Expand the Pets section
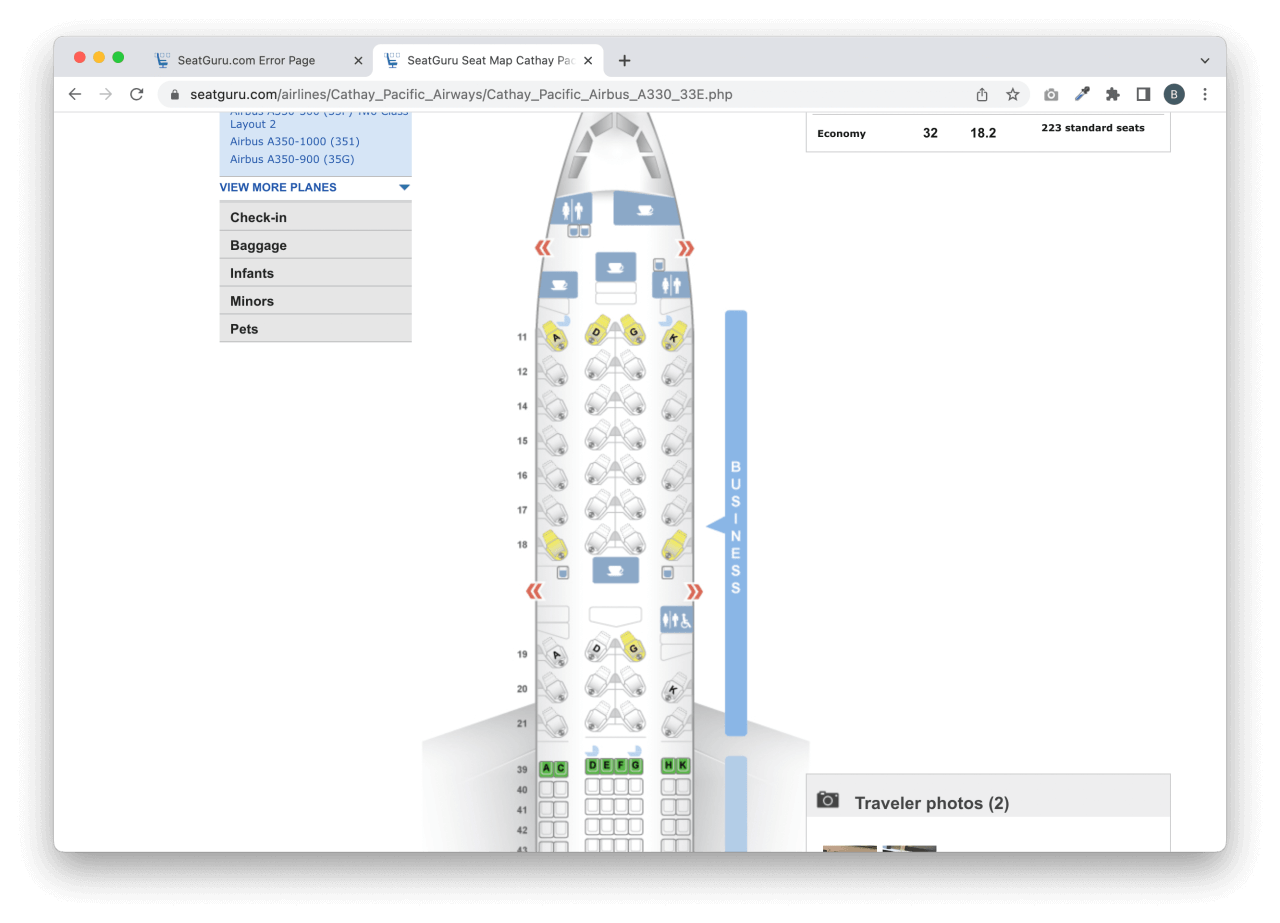This screenshot has width=1280, height=923. click(x=315, y=329)
